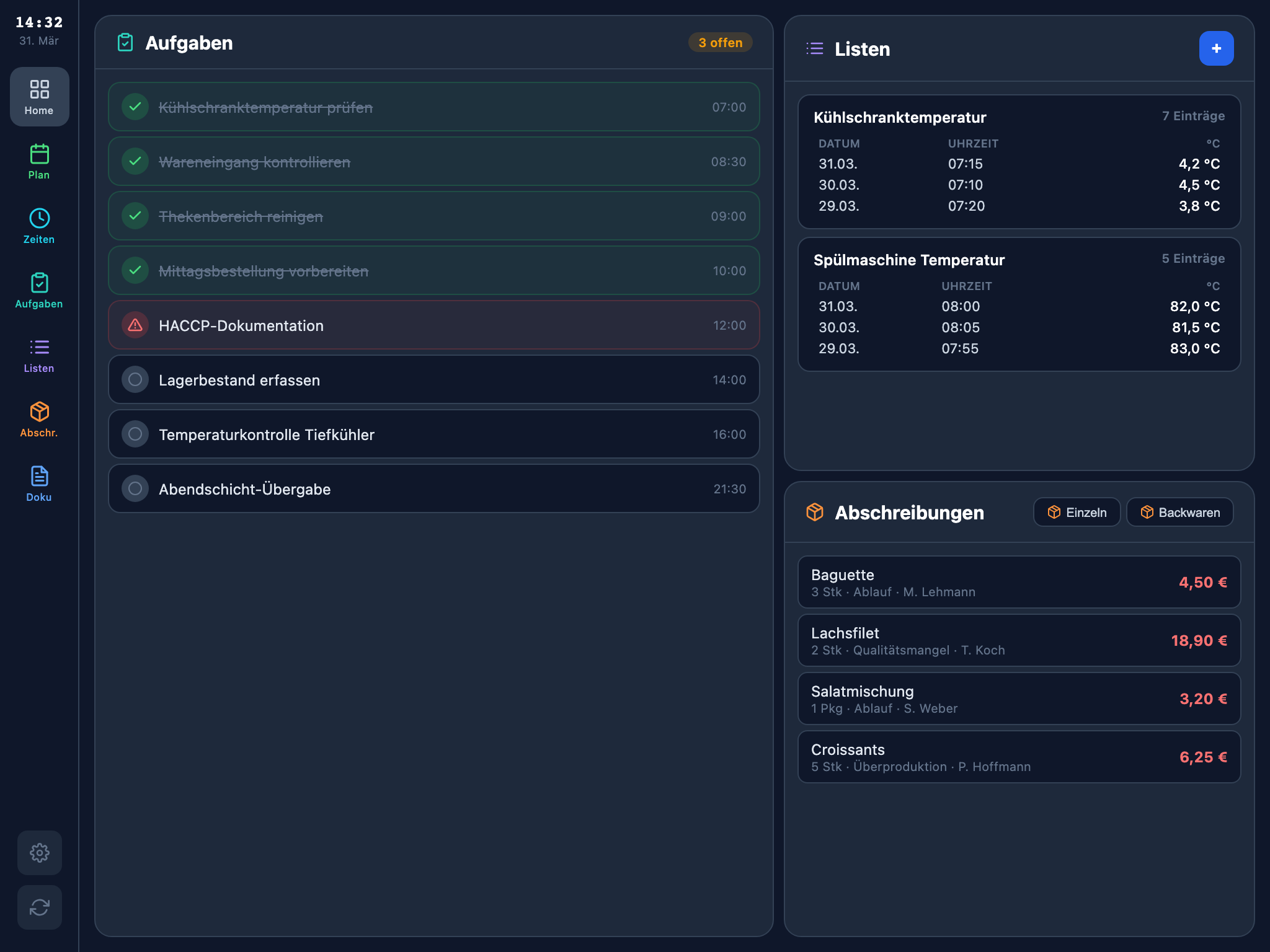This screenshot has height=952, width=1270.
Task: Click the warning icon on HACCP-Dokumentation
Action: (135, 325)
